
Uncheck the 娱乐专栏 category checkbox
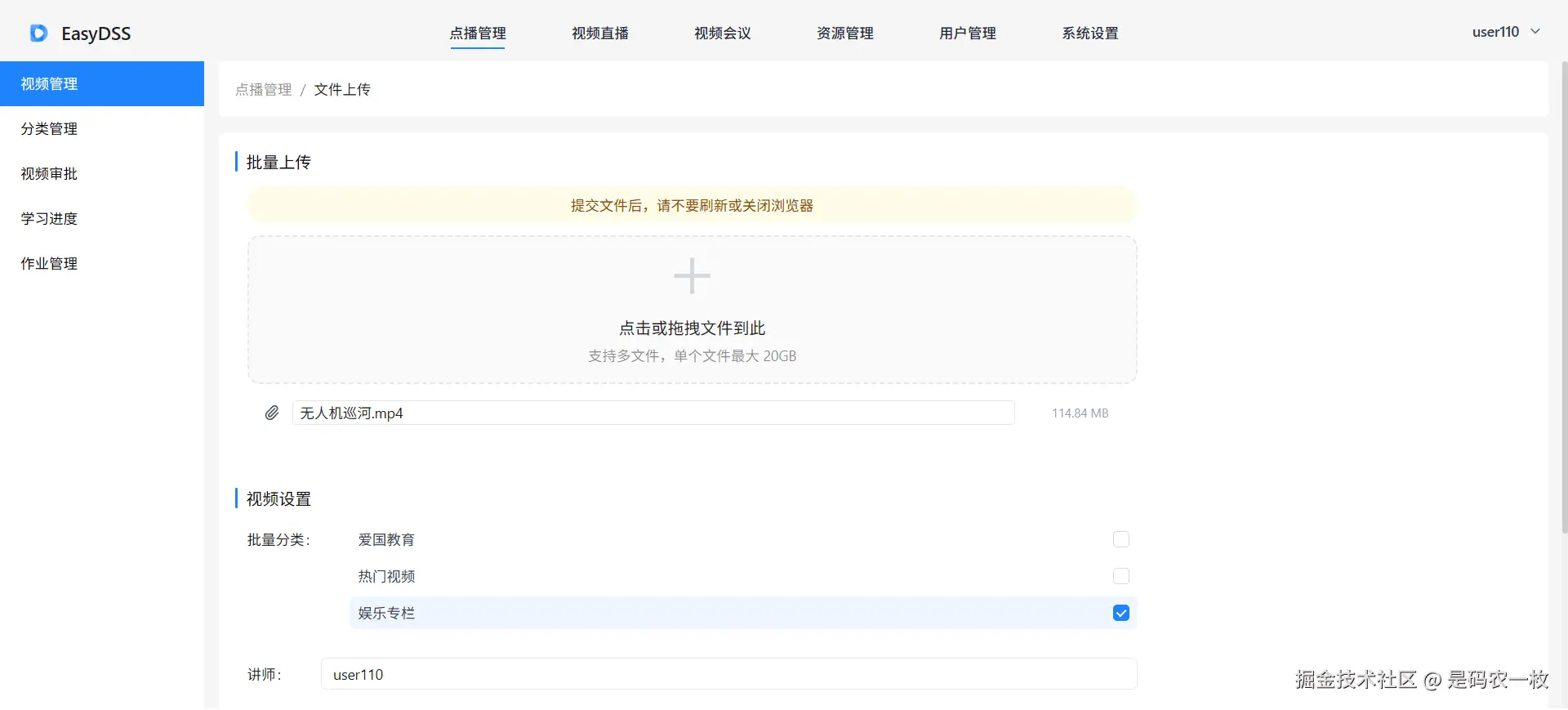1121,613
